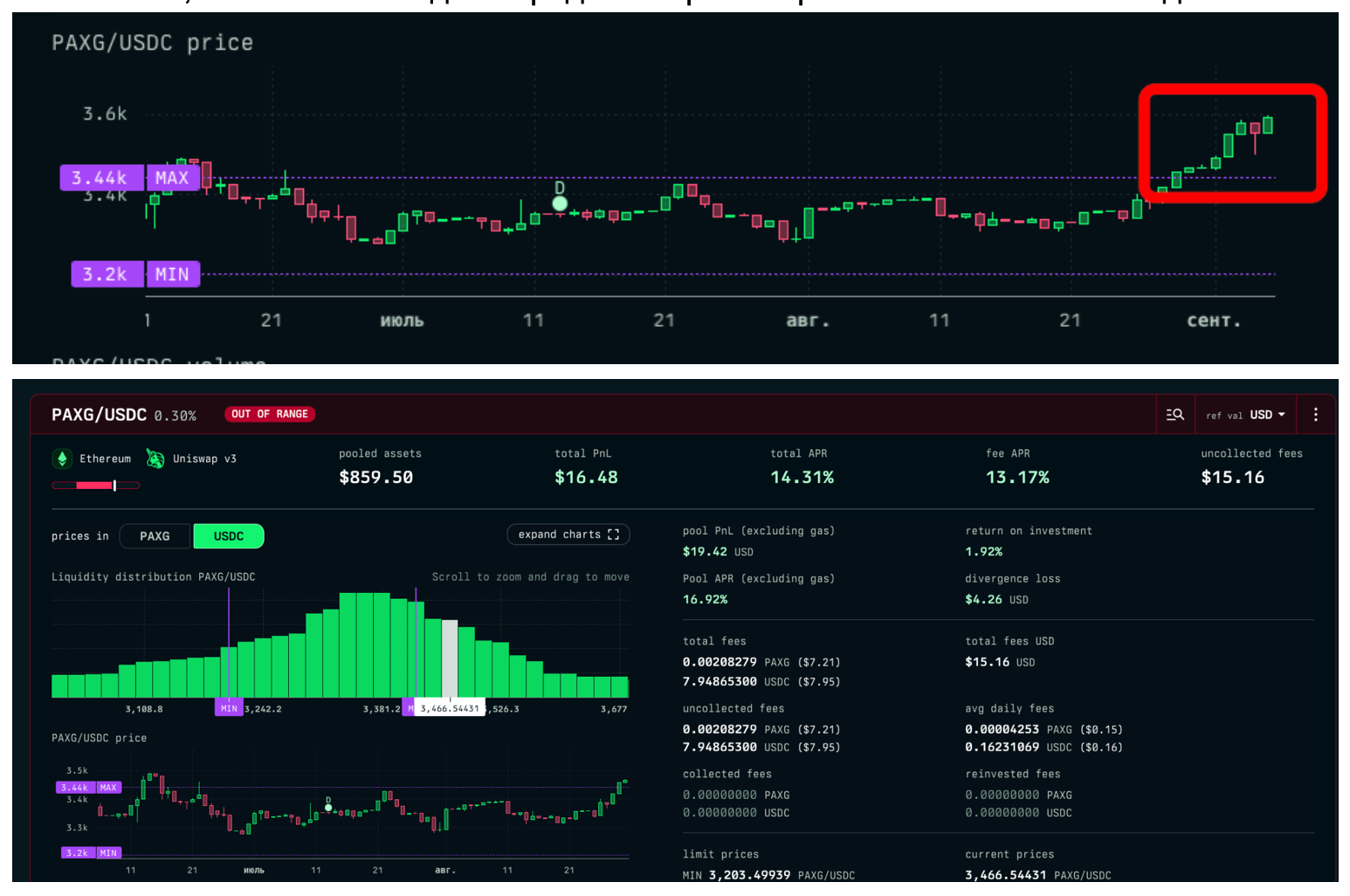Open the search list icon in header
The height and width of the screenshot is (896, 1350).
[x=1175, y=415]
